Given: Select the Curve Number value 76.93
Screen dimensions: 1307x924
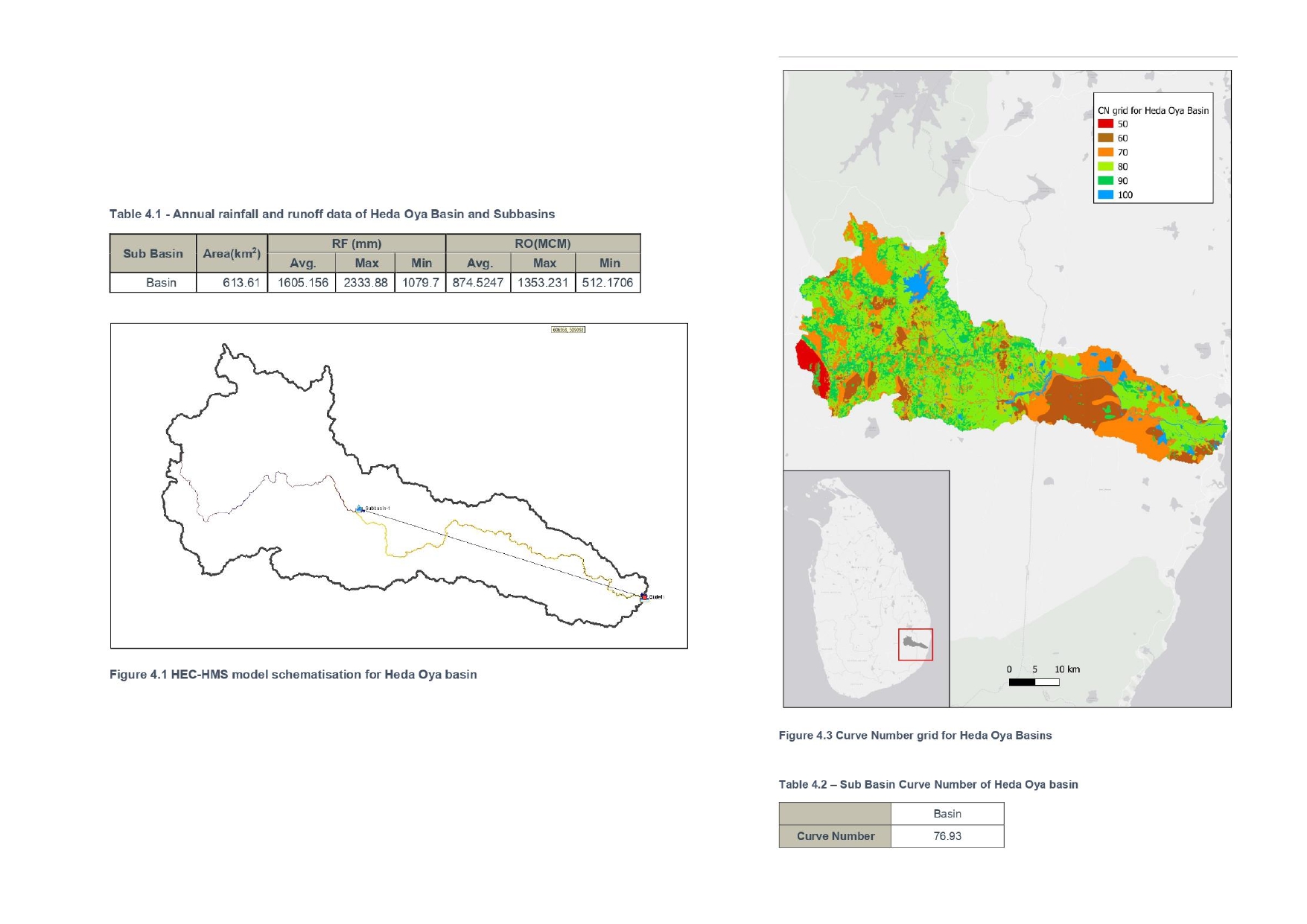Looking at the screenshot, I should pos(947,836).
